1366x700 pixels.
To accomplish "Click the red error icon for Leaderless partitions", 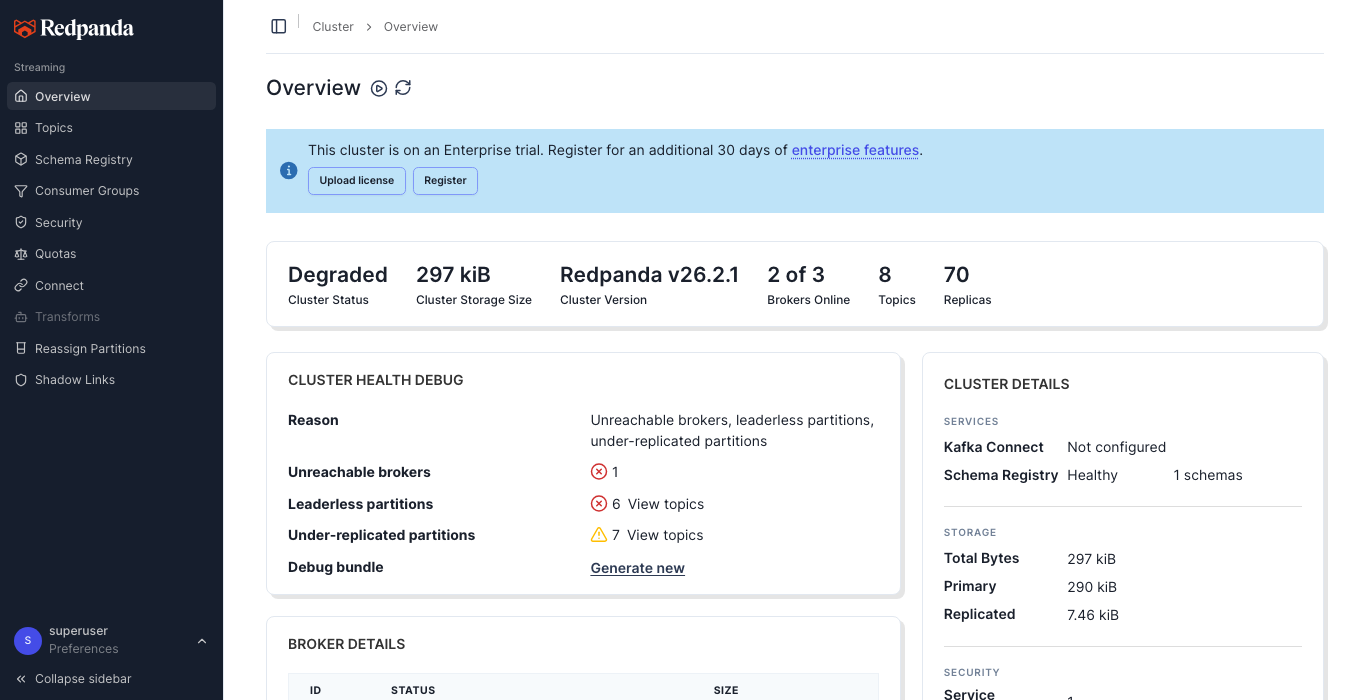I will (599, 504).
